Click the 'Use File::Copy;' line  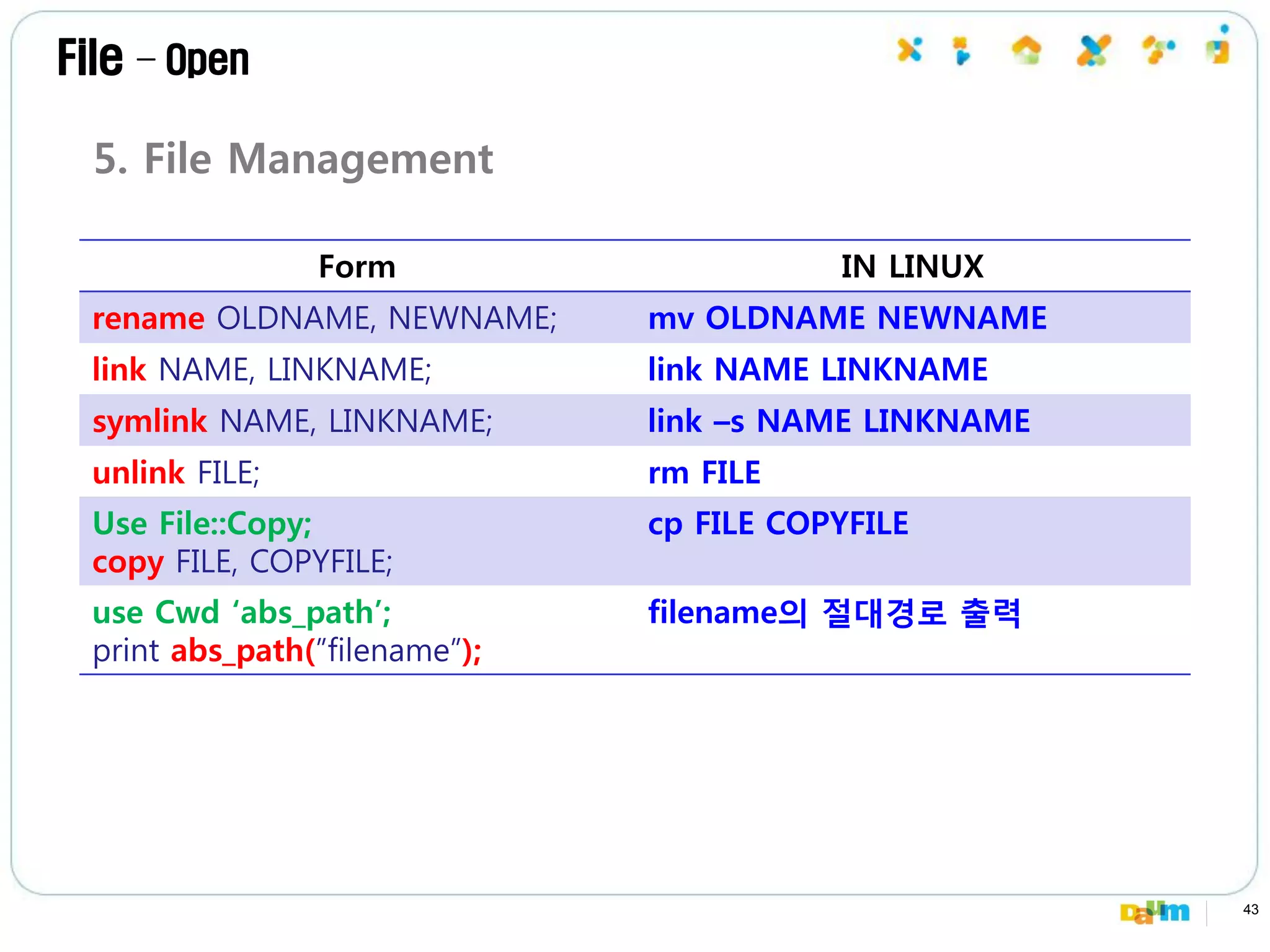(202, 524)
